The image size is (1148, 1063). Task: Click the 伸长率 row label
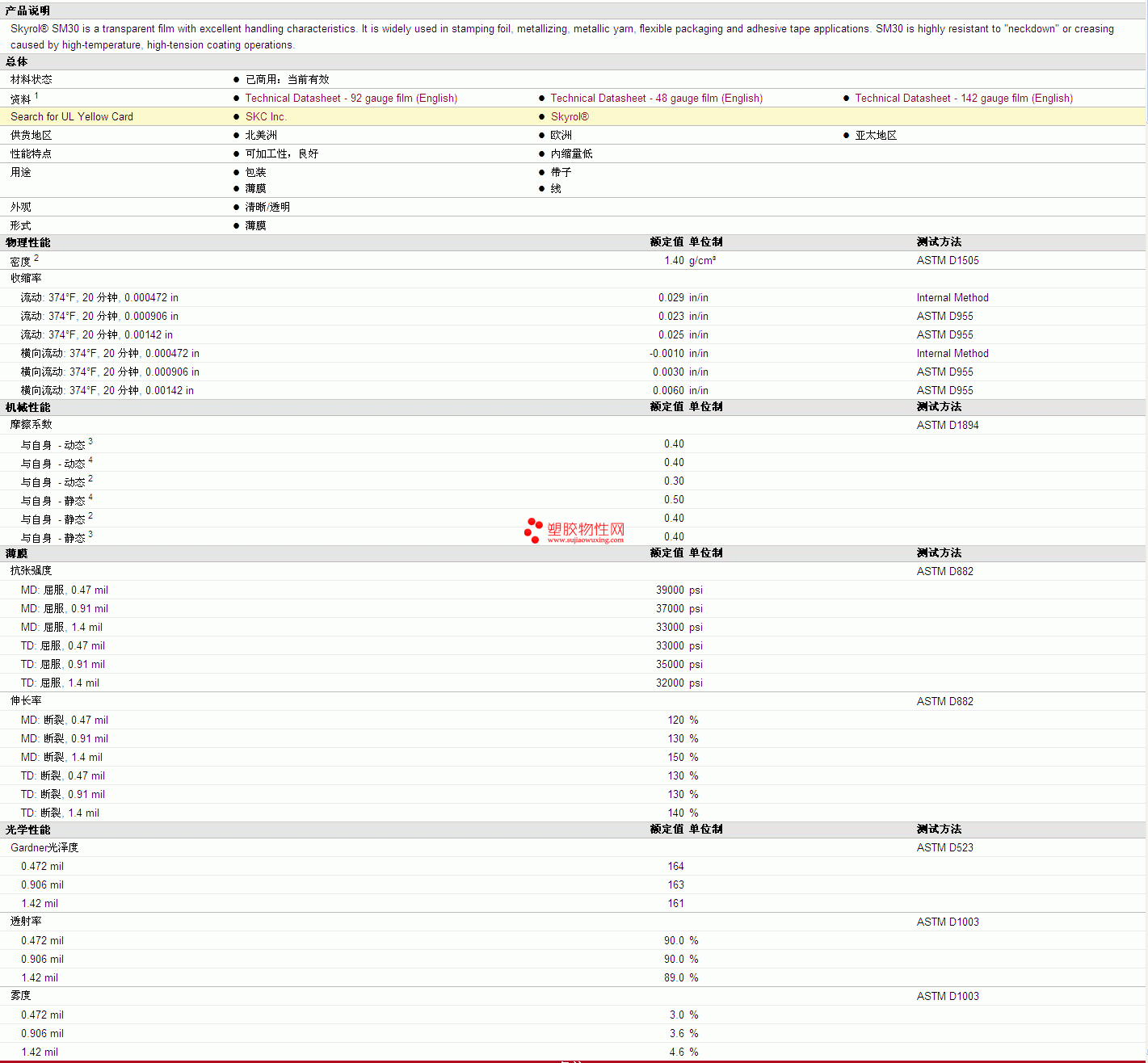point(26,700)
